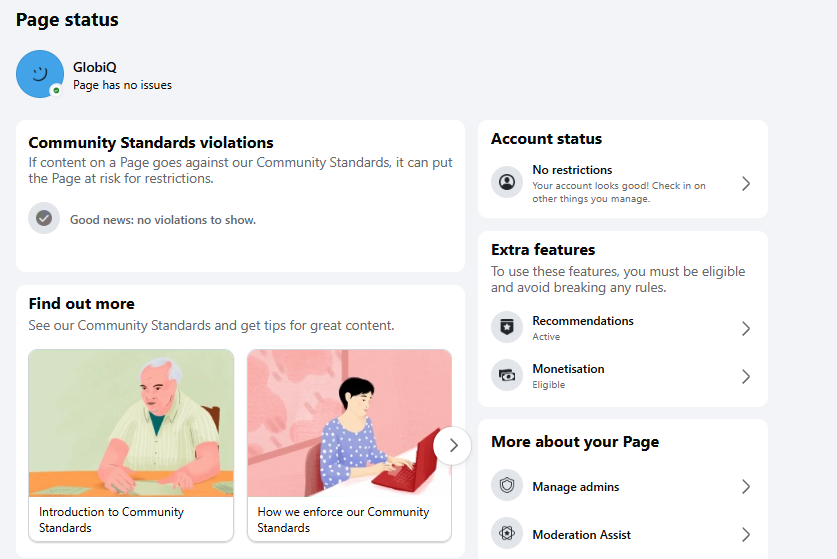Viewport: 837px width, 559px height.
Task: Click the Recommendations star badge icon
Action: 507,327
